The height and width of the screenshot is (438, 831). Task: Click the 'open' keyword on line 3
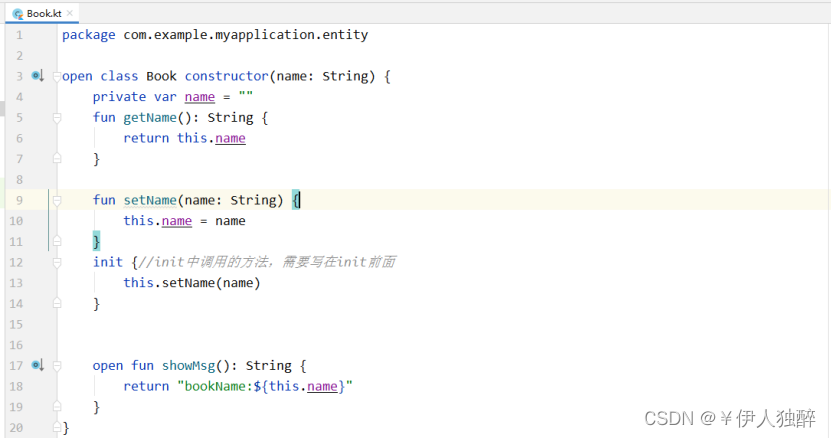pos(77,77)
